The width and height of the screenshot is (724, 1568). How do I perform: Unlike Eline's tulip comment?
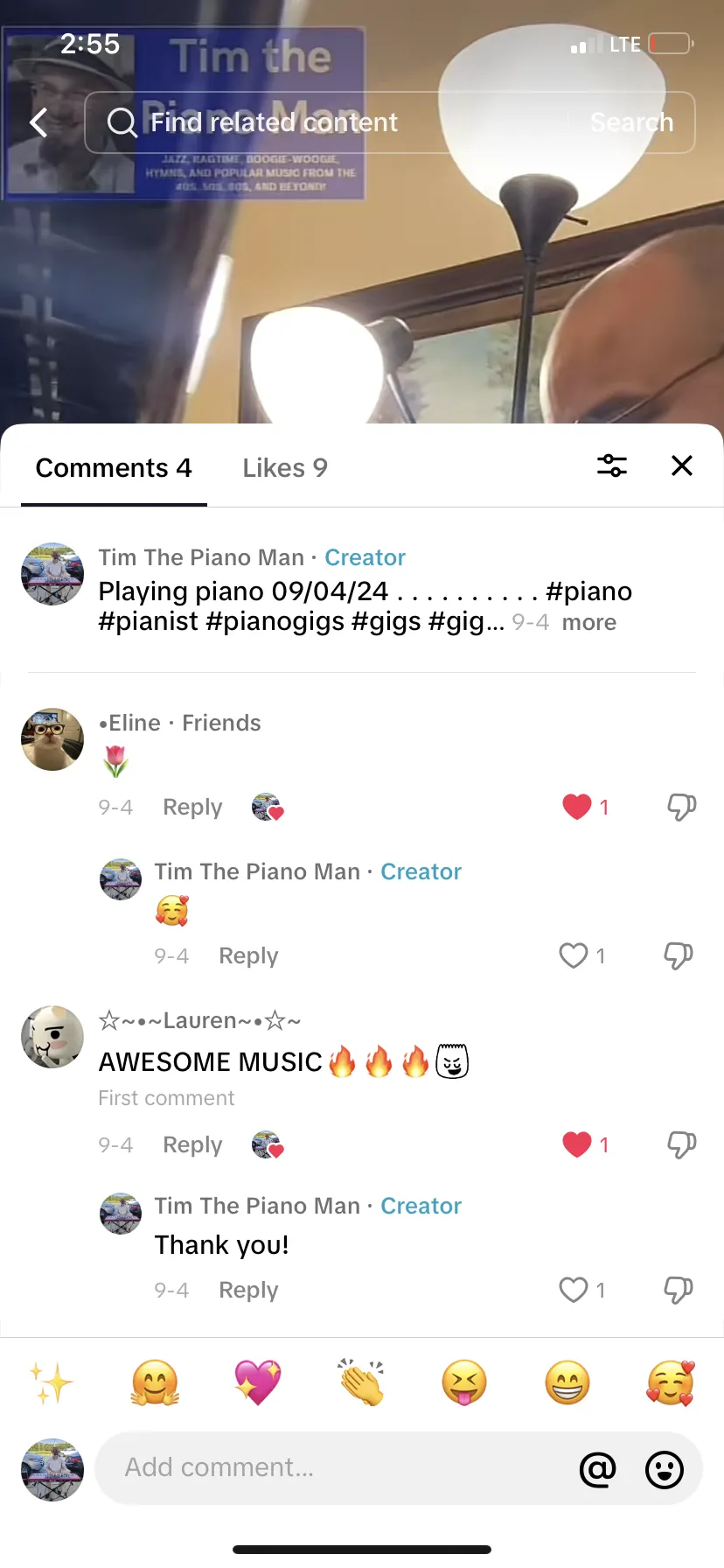[577, 806]
